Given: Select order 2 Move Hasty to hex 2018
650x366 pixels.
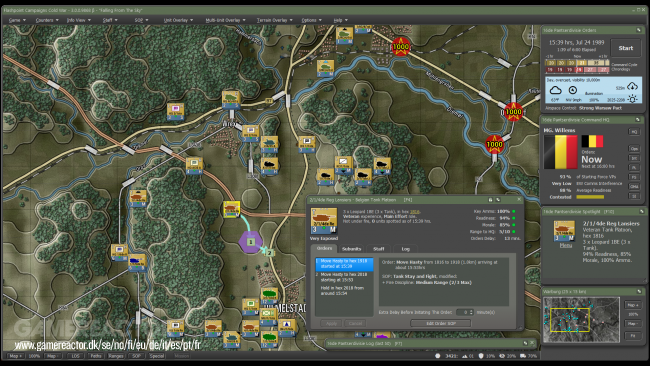Looking at the screenshot, I should 344,277.
